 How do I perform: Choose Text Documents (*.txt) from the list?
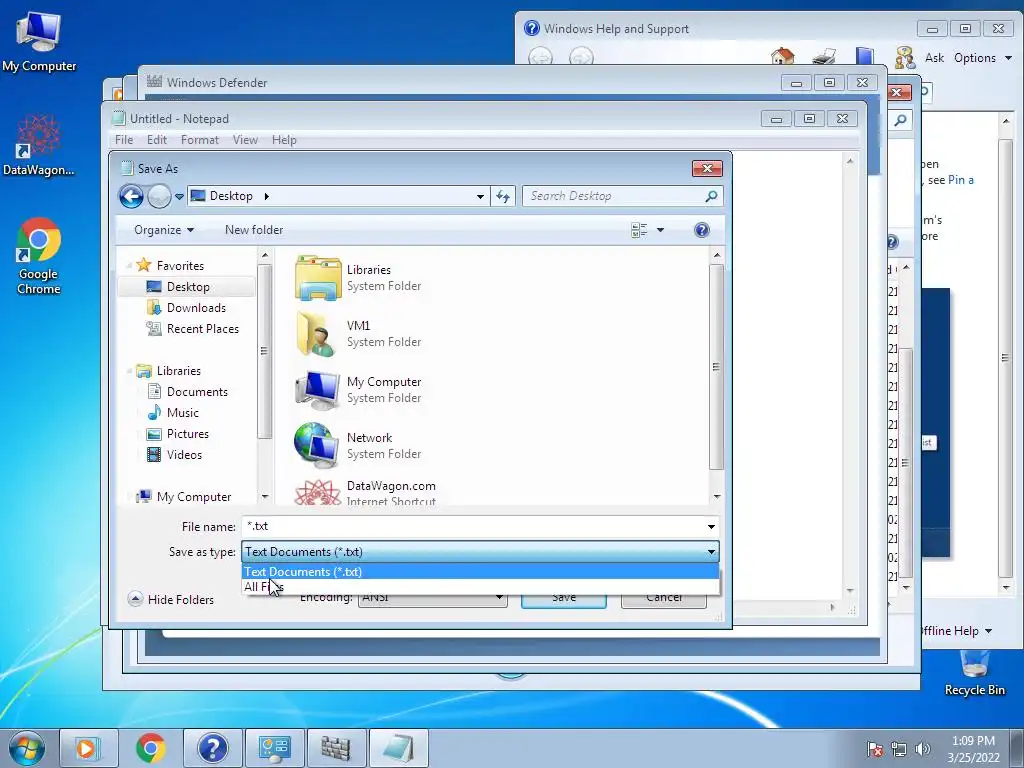tap(480, 571)
